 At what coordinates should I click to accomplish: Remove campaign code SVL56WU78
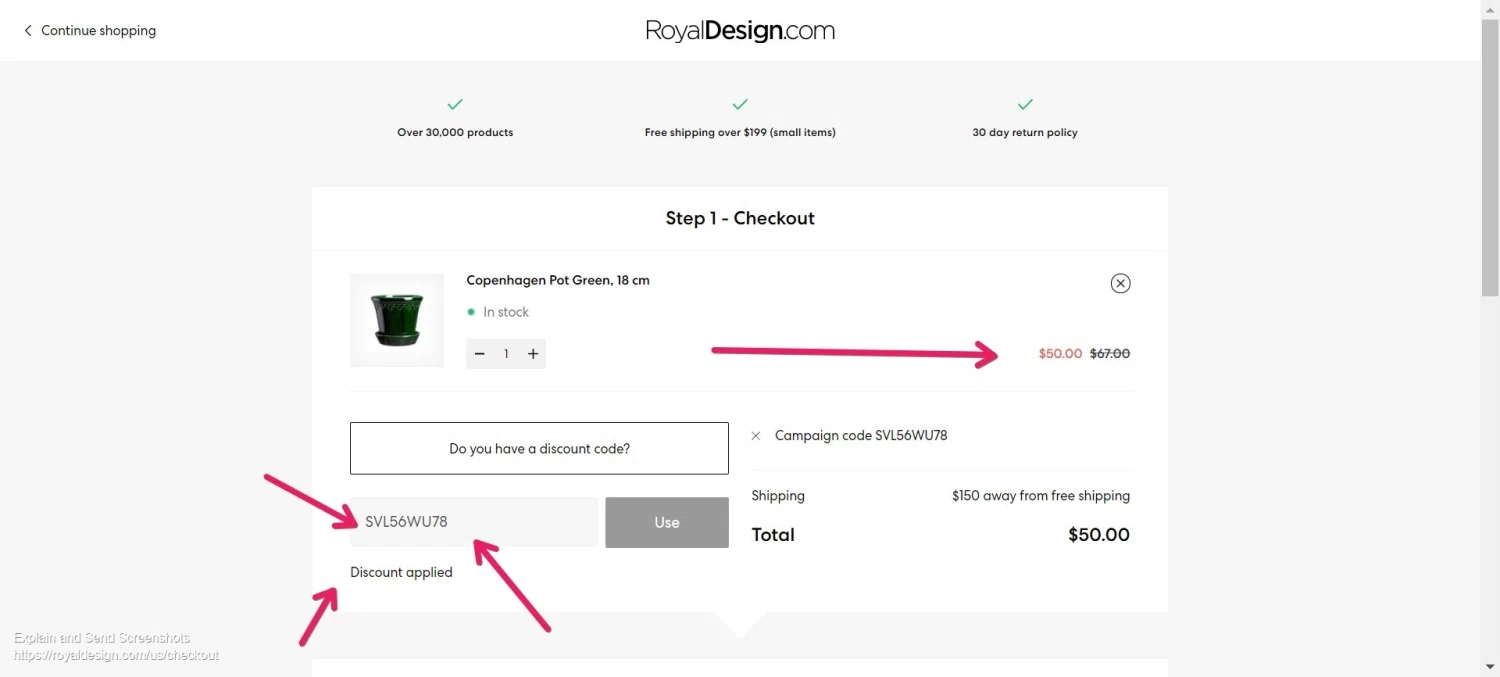click(756, 436)
